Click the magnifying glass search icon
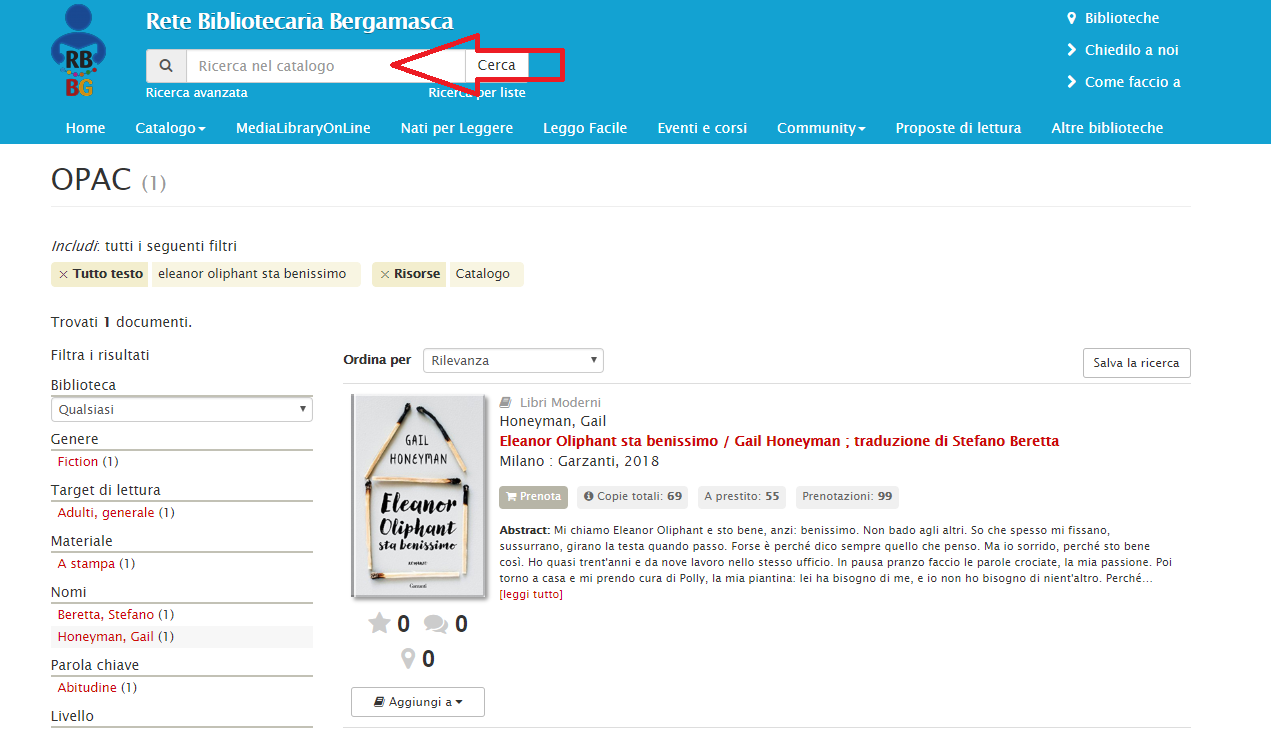Image resolution: width=1271 pixels, height=733 pixels. point(166,66)
